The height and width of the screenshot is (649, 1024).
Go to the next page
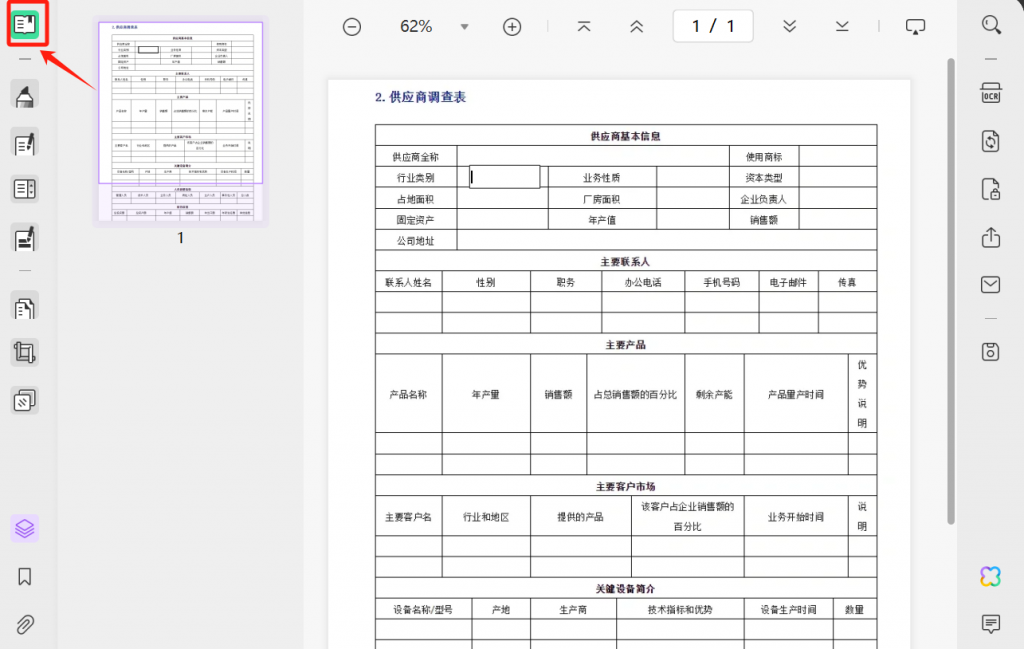tap(790, 26)
